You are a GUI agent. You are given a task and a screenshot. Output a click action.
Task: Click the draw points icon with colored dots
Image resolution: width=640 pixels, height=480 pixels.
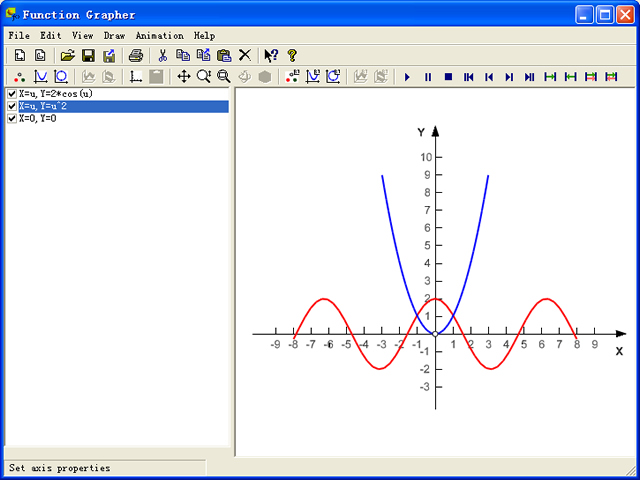pos(20,76)
